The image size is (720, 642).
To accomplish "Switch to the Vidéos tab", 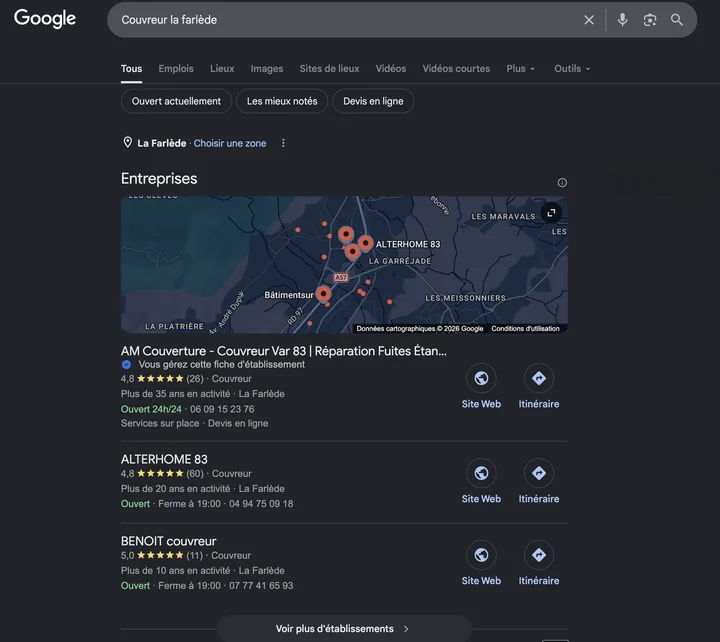I will click(x=391, y=69).
